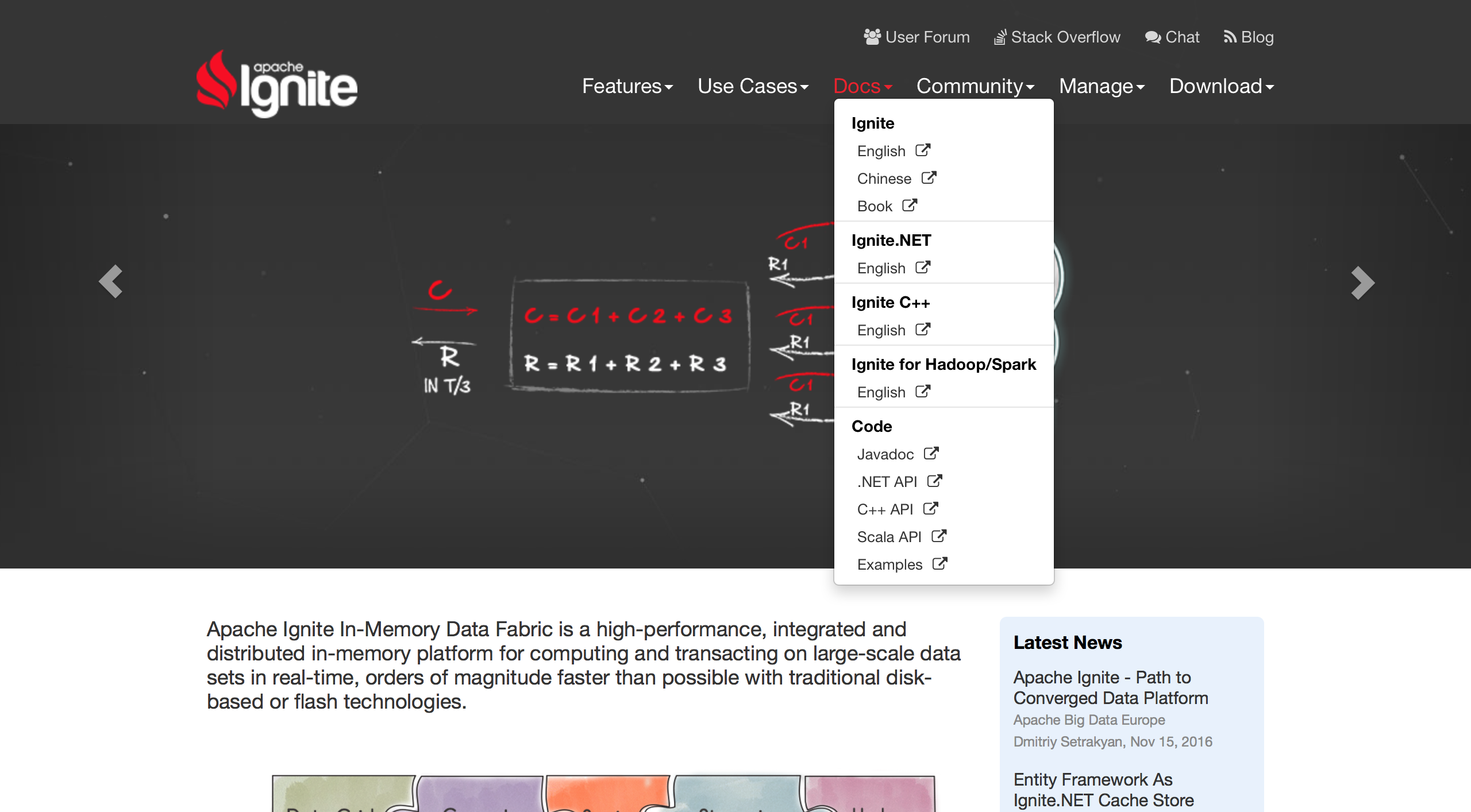The width and height of the screenshot is (1471, 812).
Task: Select Chinese under Ignite docs
Action: pyautogui.click(x=884, y=179)
